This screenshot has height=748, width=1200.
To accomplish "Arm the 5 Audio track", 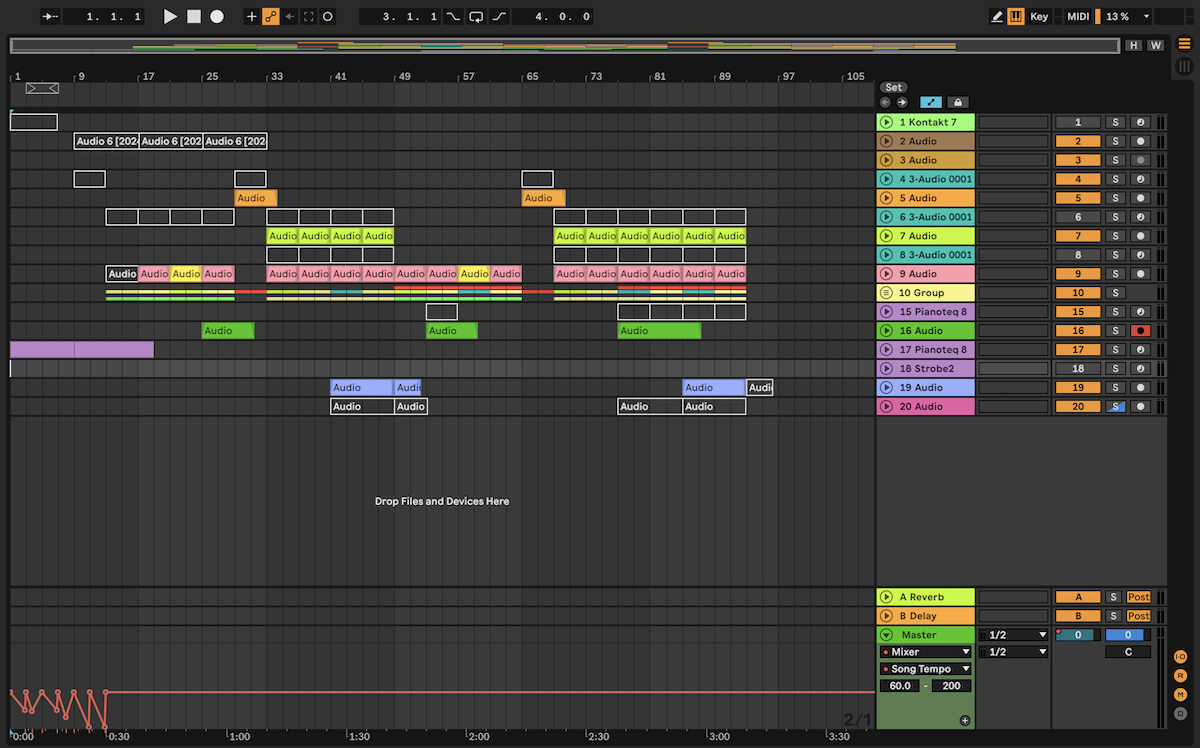I will point(1140,198).
